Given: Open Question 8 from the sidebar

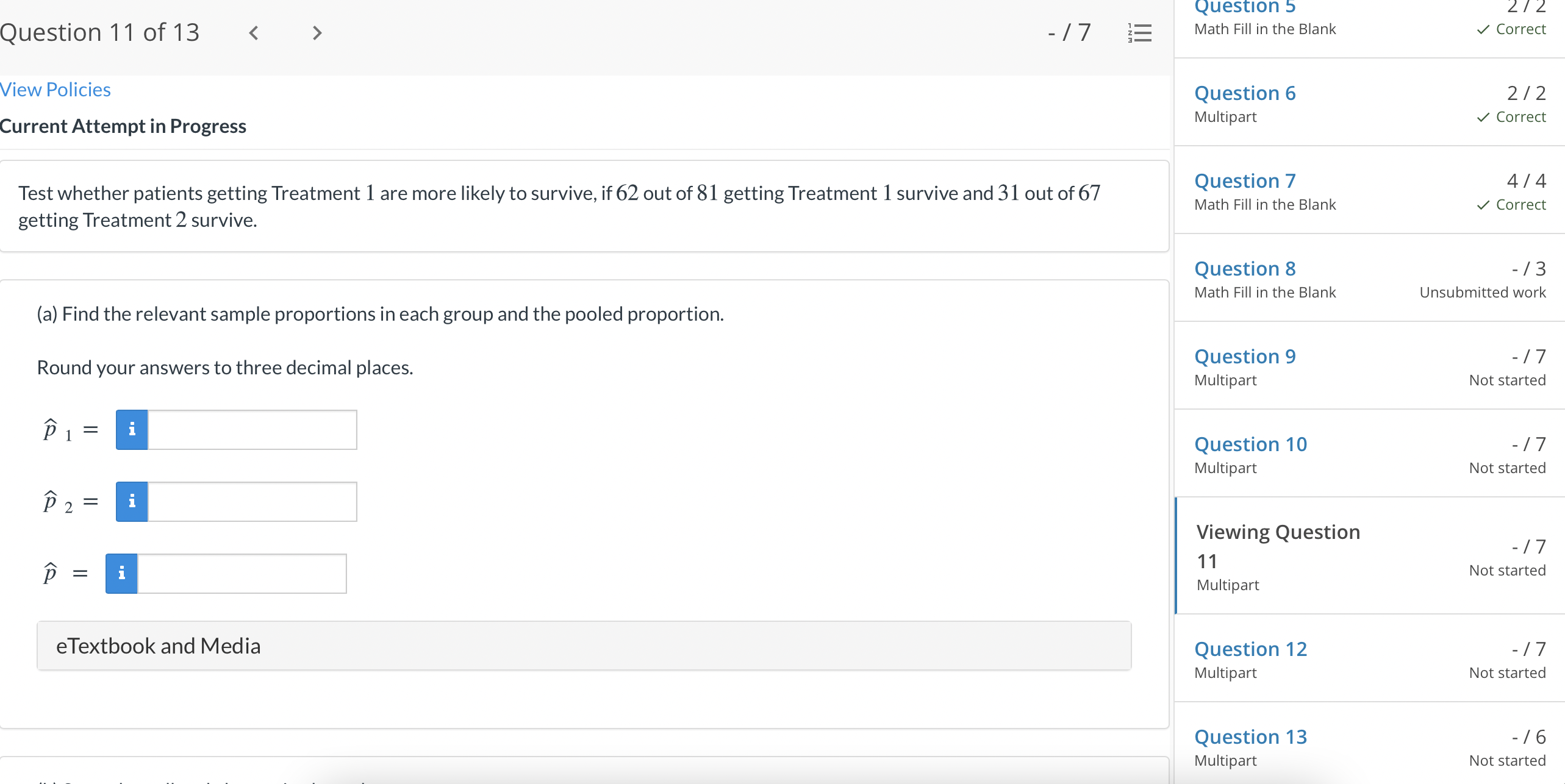Looking at the screenshot, I should 1244,268.
